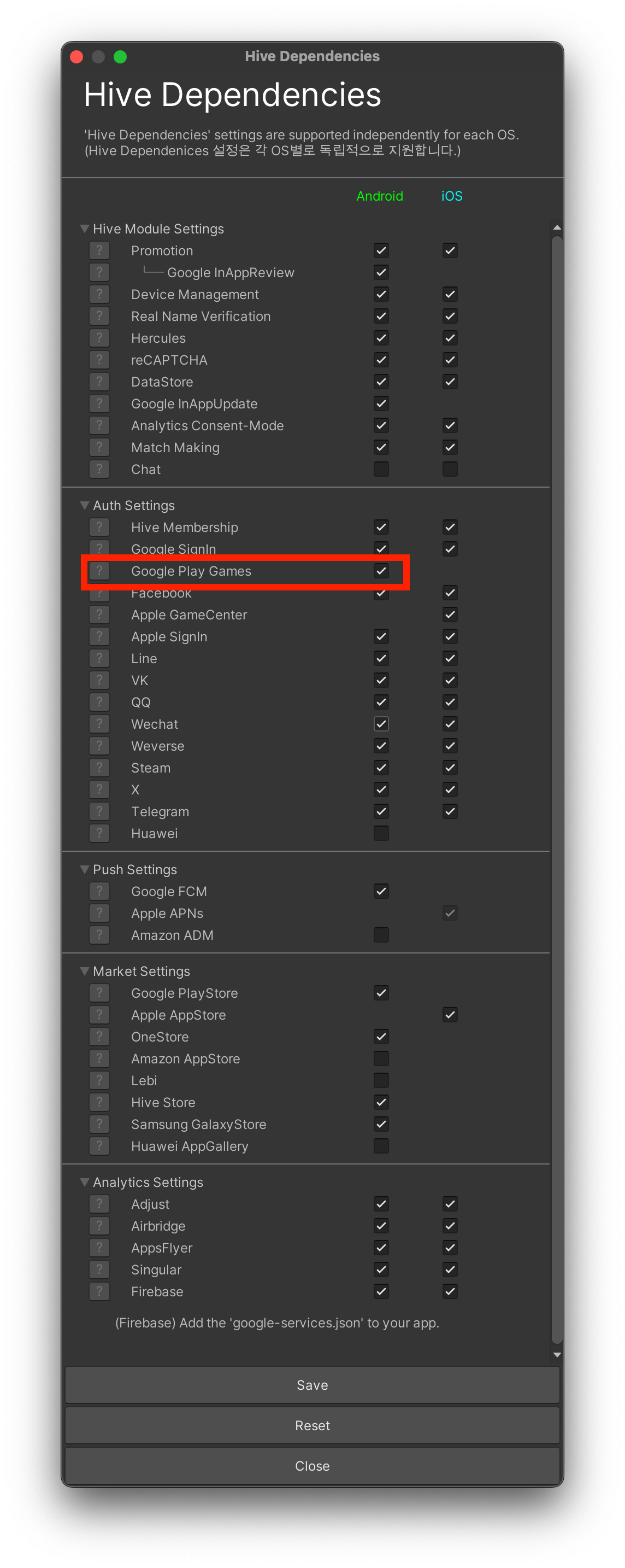Click the Reset button
This screenshot has height=1568, width=625.
(312, 1425)
